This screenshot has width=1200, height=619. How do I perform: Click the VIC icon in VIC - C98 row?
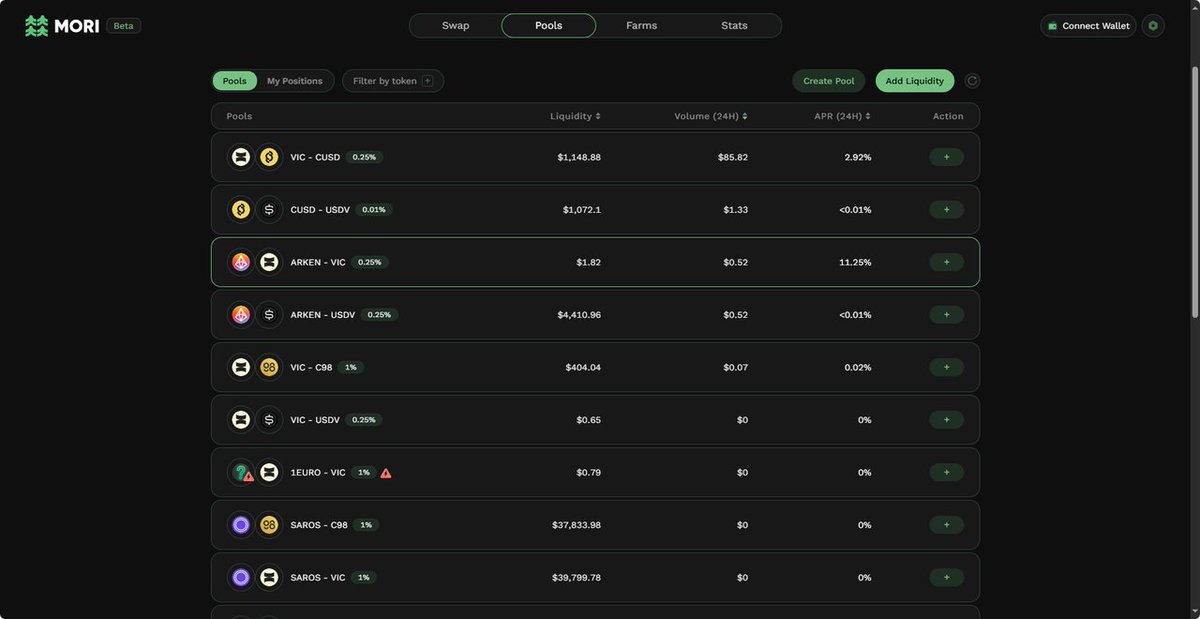(241, 367)
